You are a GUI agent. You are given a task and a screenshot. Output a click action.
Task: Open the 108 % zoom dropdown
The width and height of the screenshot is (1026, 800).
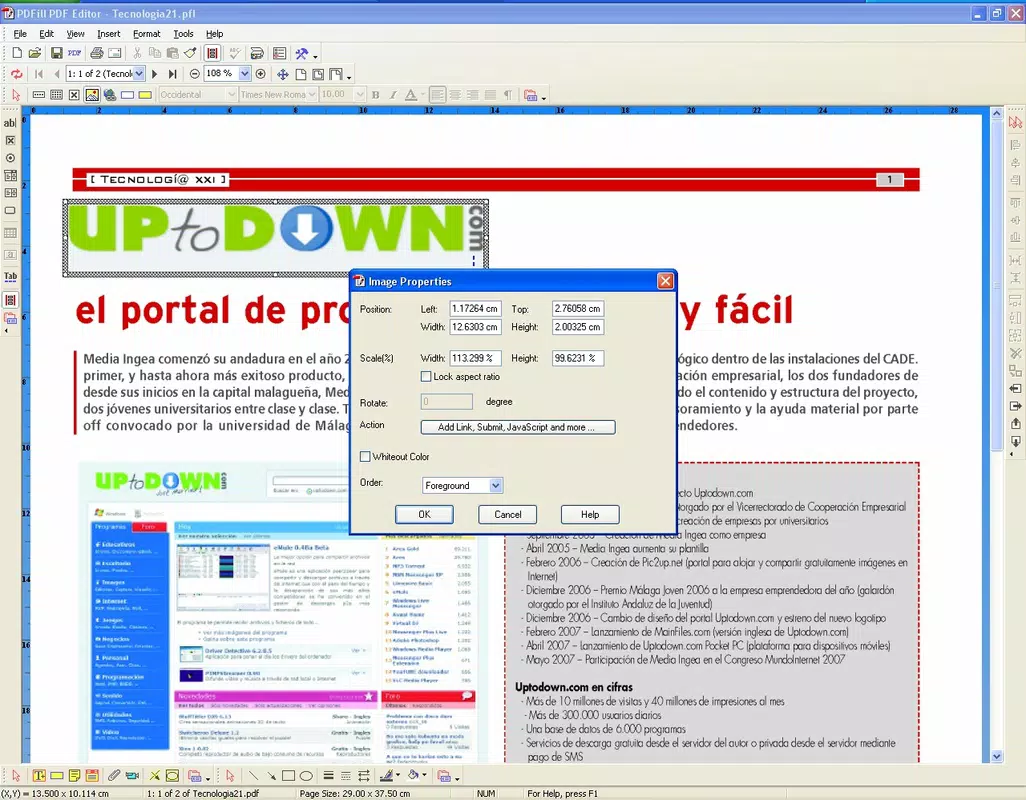pyautogui.click(x=244, y=74)
